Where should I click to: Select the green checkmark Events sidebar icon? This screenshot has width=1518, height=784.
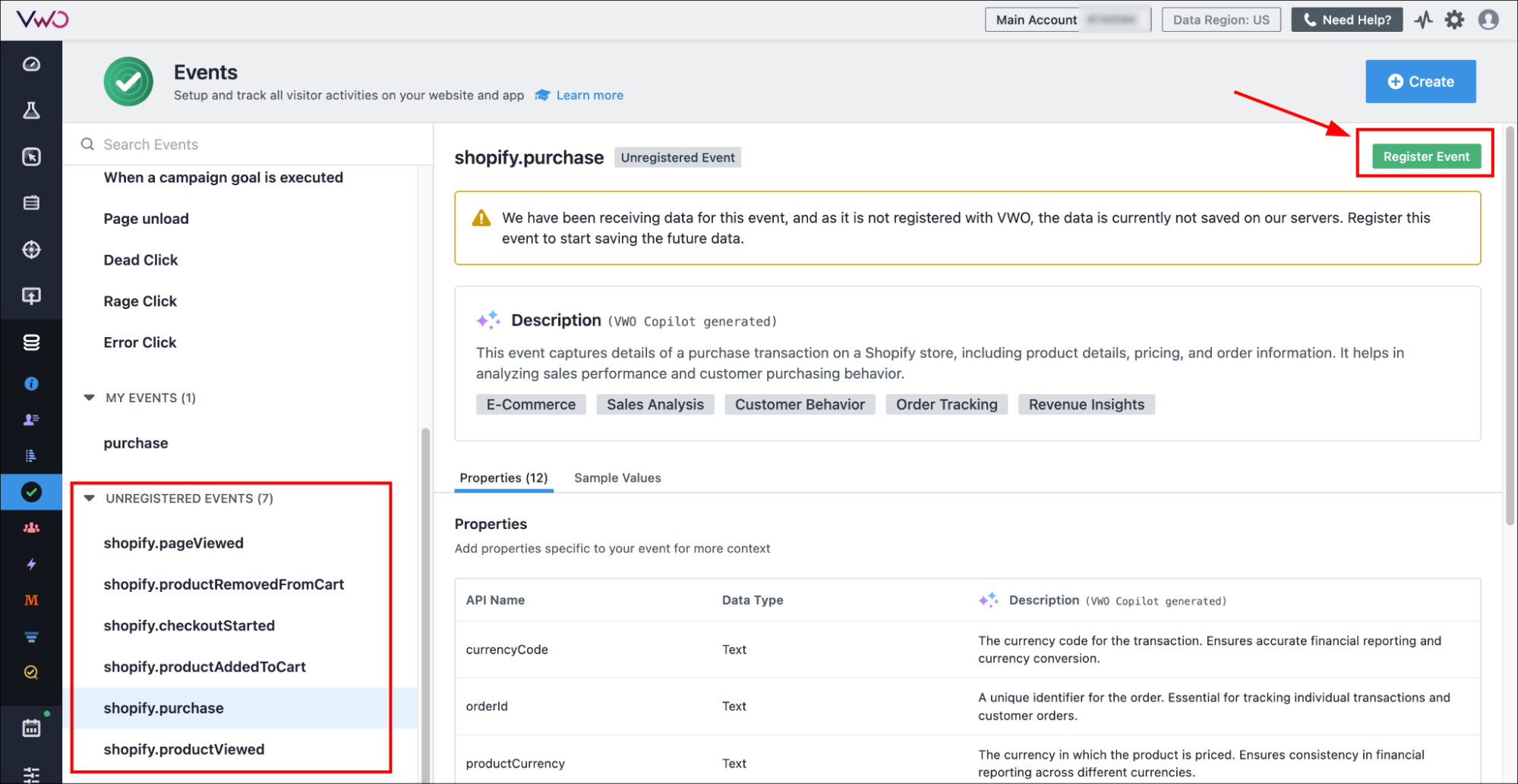click(x=31, y=492)
